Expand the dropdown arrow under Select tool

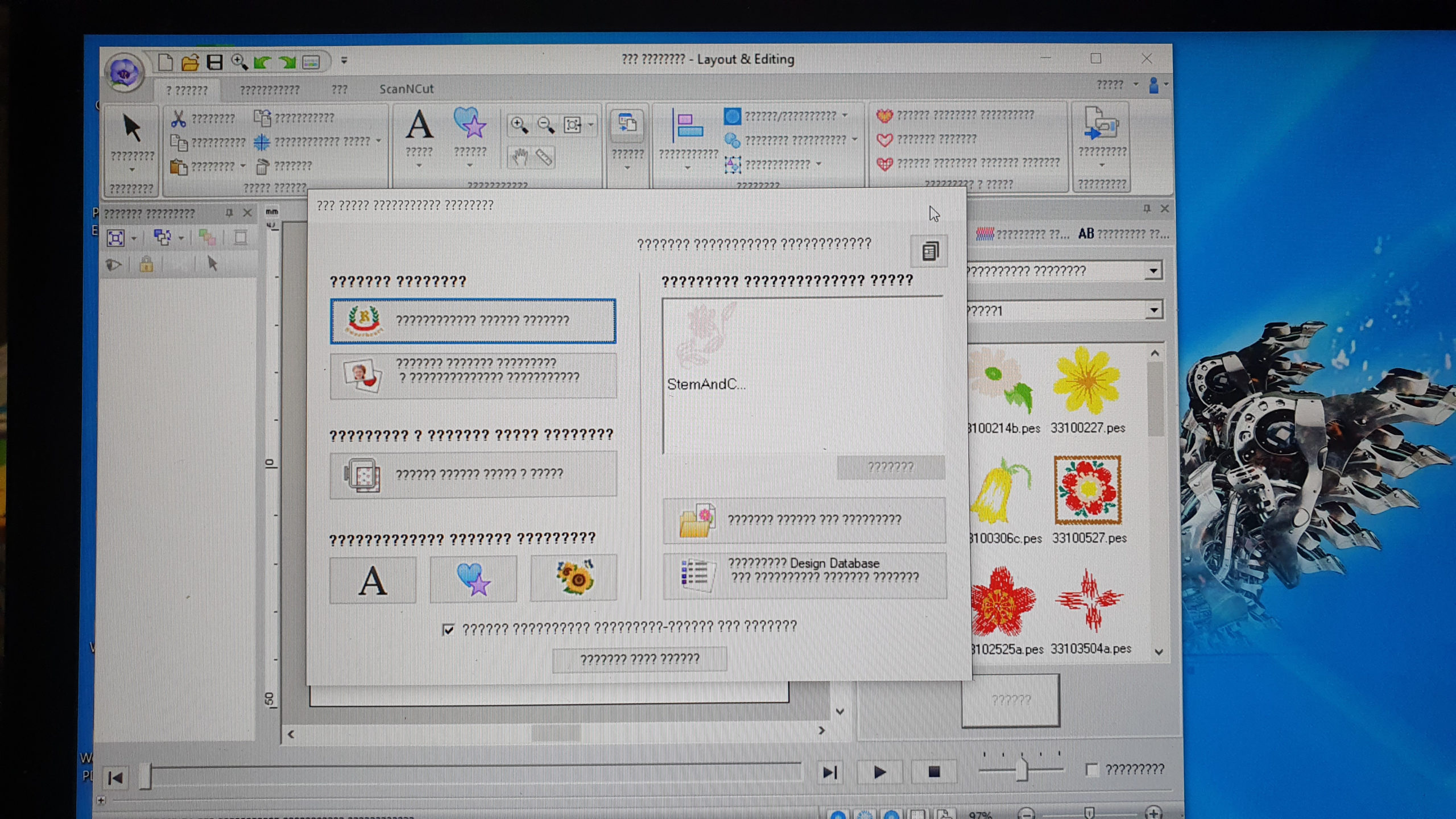[132, 170]
